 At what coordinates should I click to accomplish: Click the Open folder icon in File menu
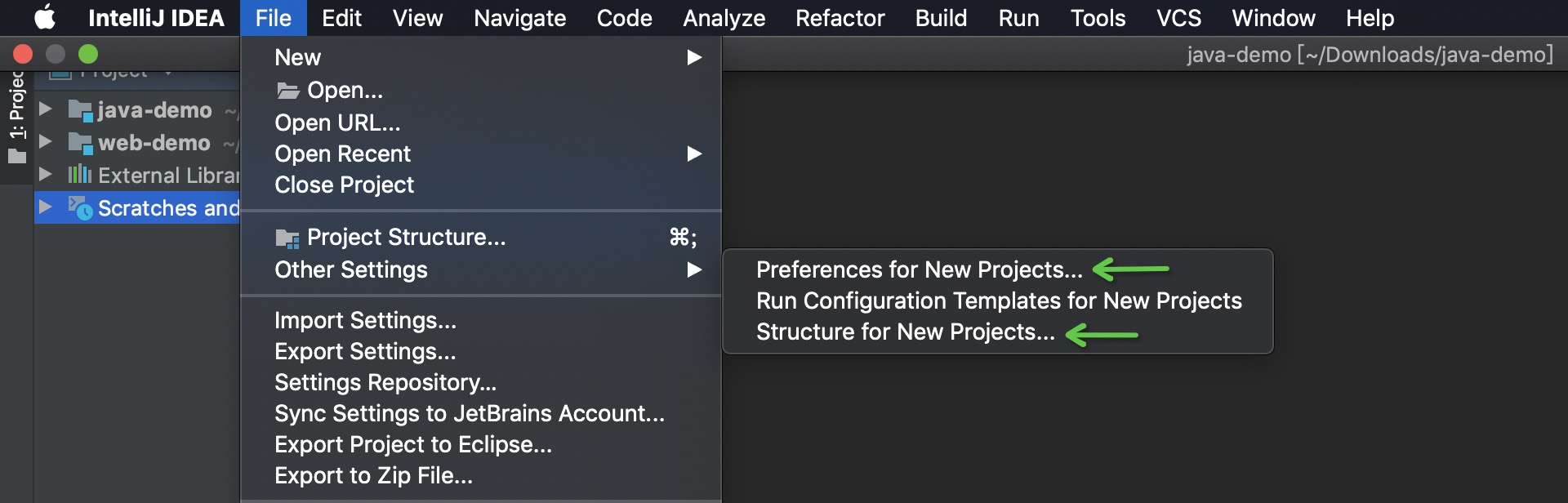[287, 91]
